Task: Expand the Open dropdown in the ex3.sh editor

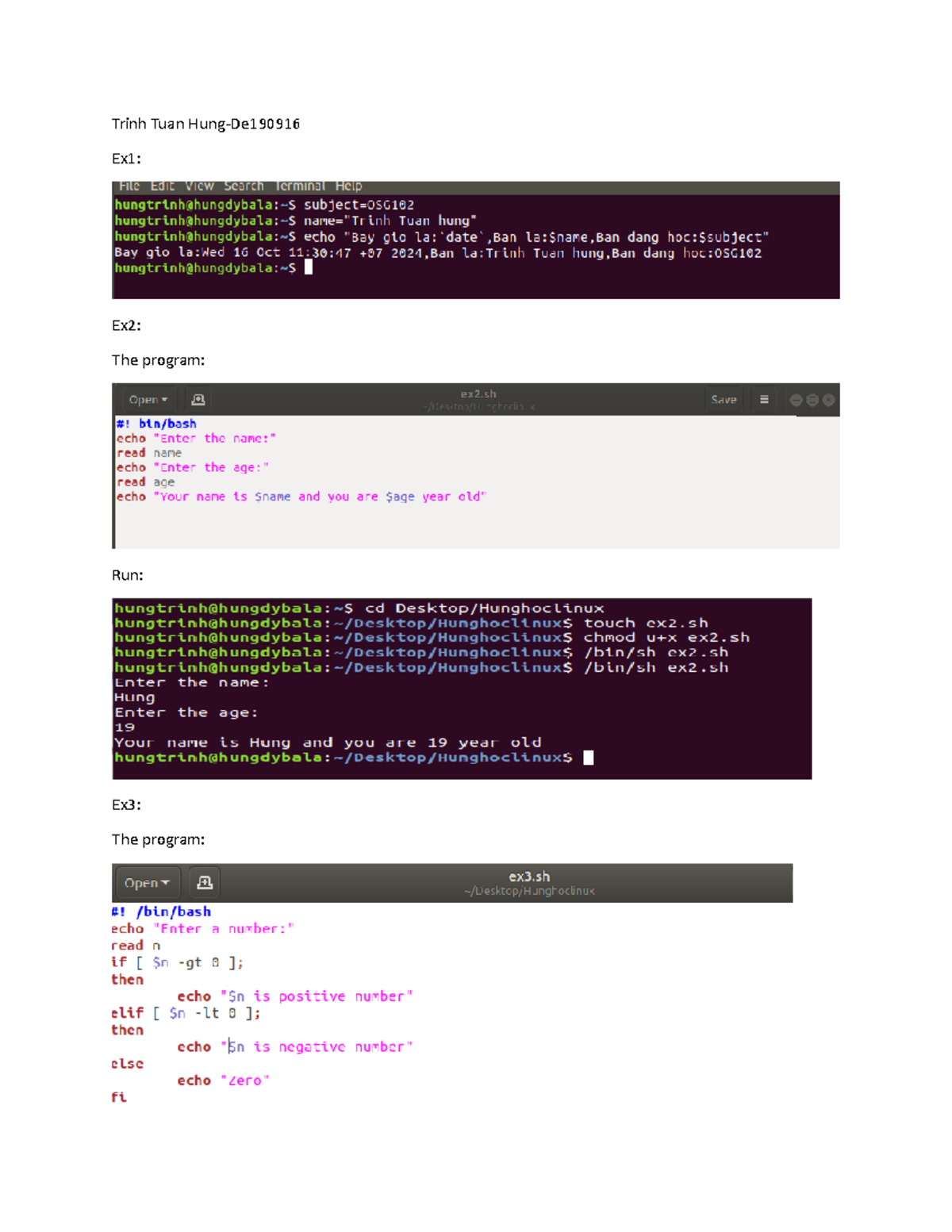Action: point(146,882)
